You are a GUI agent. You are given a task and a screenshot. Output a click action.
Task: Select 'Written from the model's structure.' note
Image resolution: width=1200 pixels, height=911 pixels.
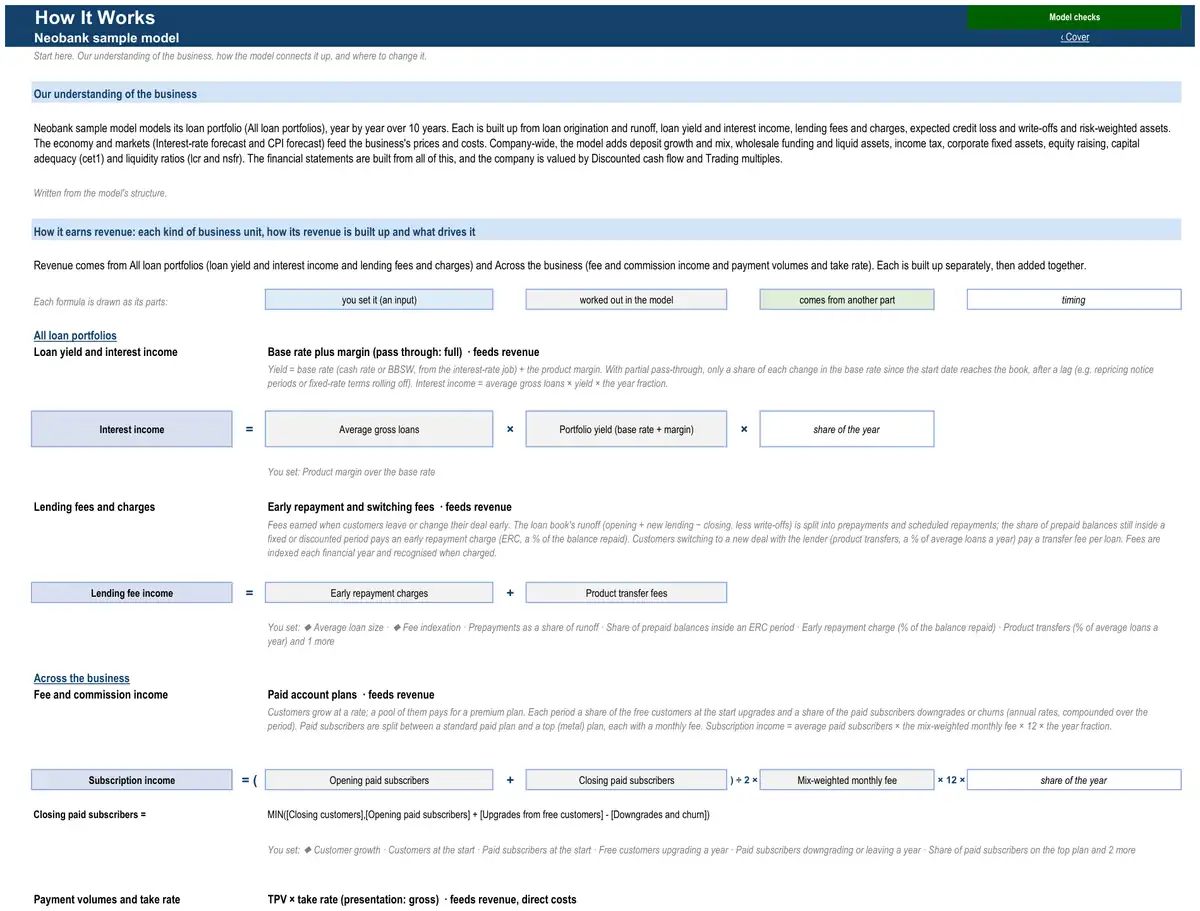(x=100, y=193)
